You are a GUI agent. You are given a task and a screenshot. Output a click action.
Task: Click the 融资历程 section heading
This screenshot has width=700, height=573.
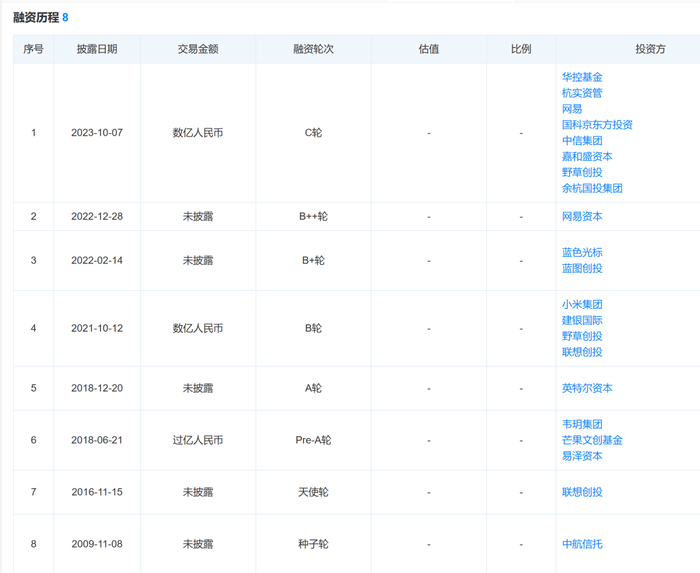pyautogui.click(x=36, y=17)
